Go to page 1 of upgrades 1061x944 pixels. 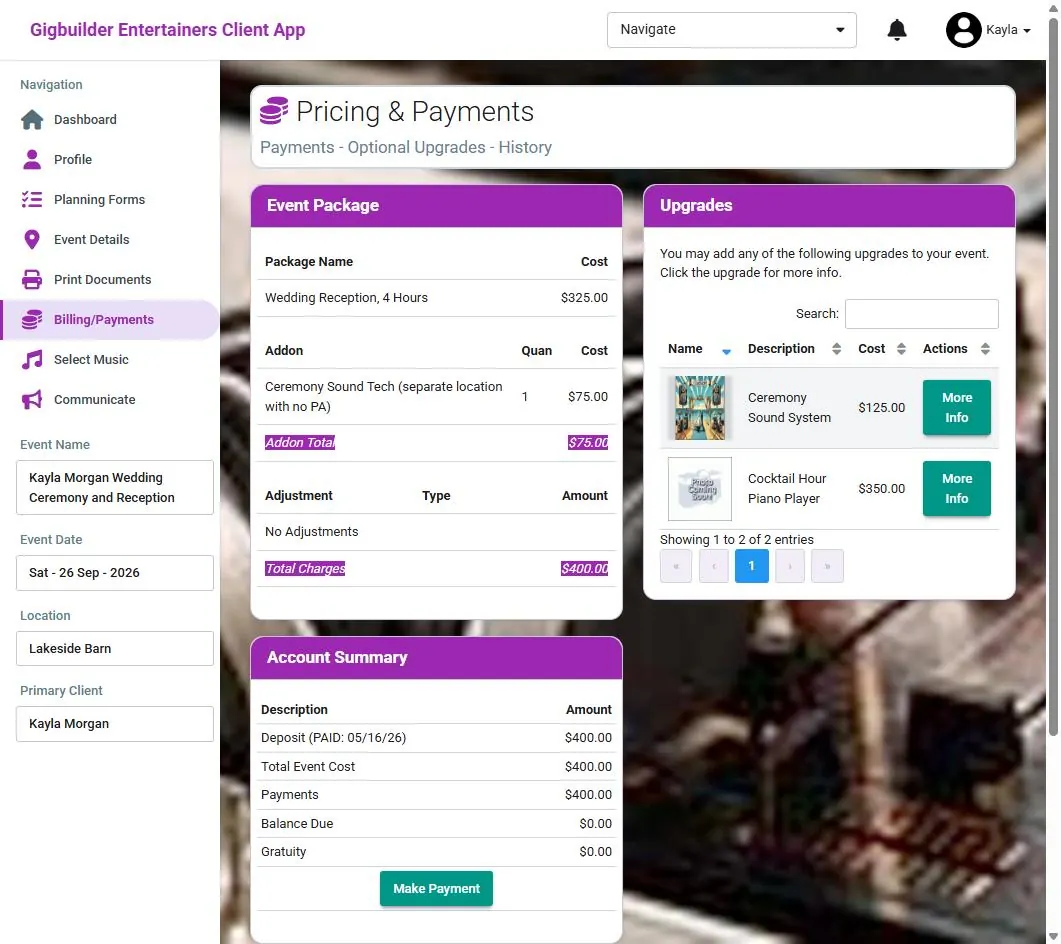751,566
